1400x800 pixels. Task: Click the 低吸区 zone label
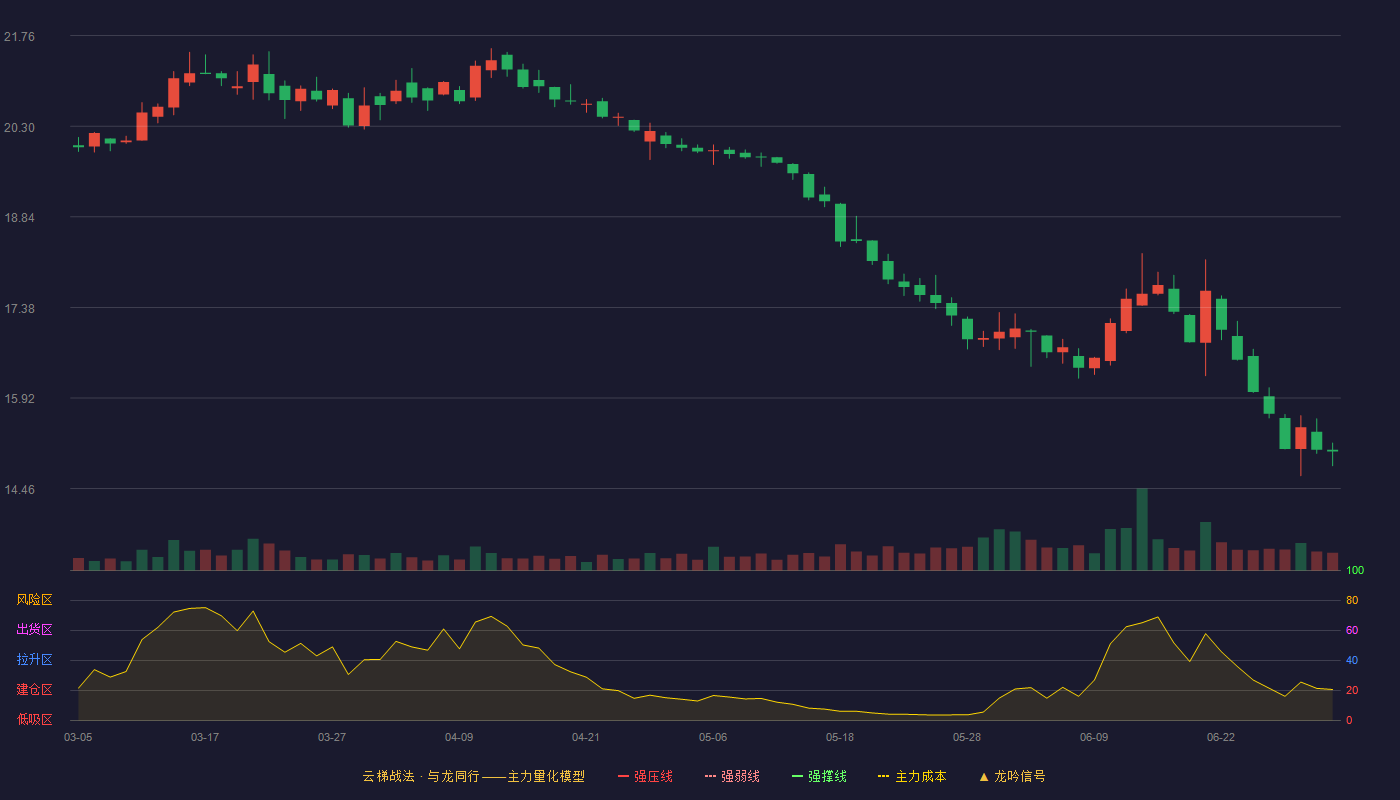click(34, 720)
